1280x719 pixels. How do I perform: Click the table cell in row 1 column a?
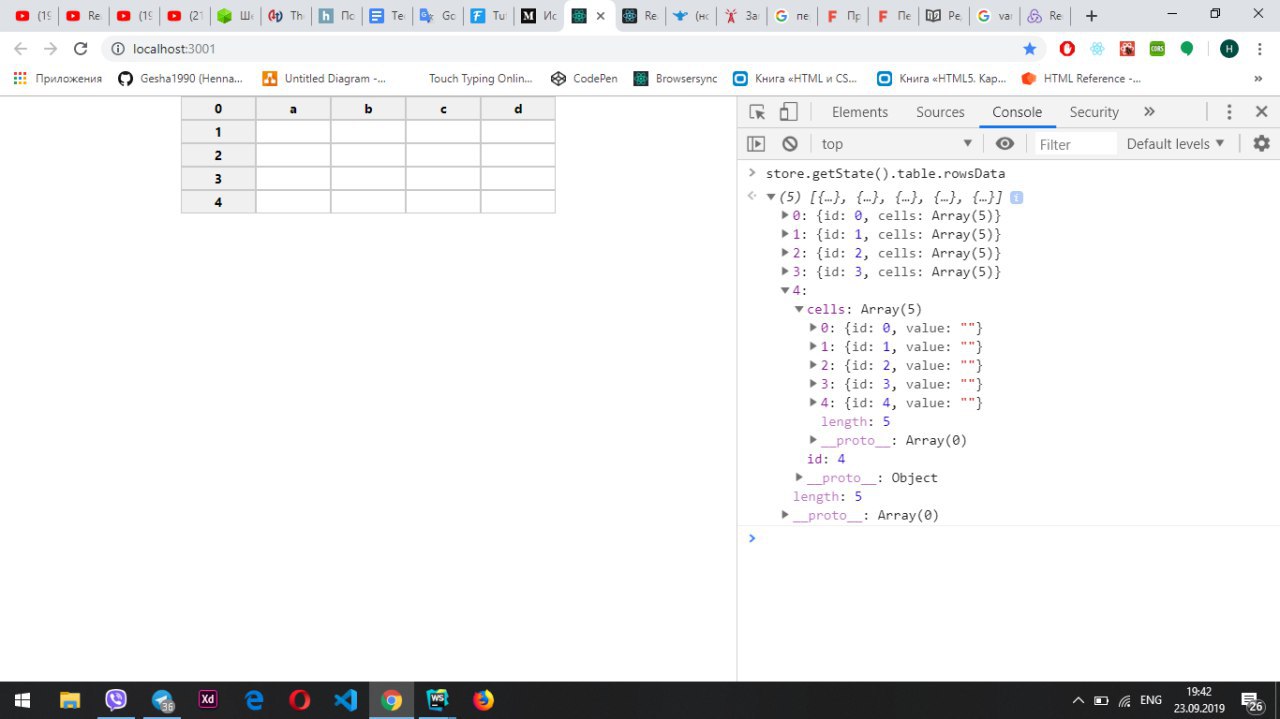pyautogui.click(x=293, y=132)
